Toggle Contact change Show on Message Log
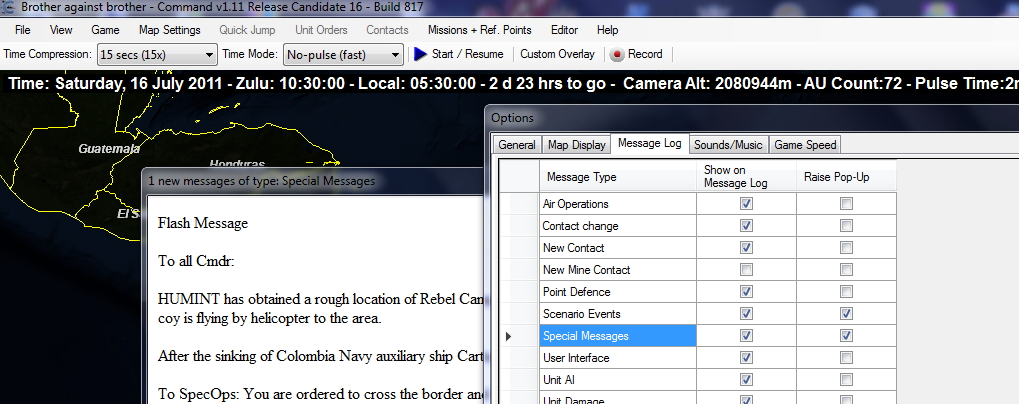The image size is (1019, 404). click(x=746, y=226)
